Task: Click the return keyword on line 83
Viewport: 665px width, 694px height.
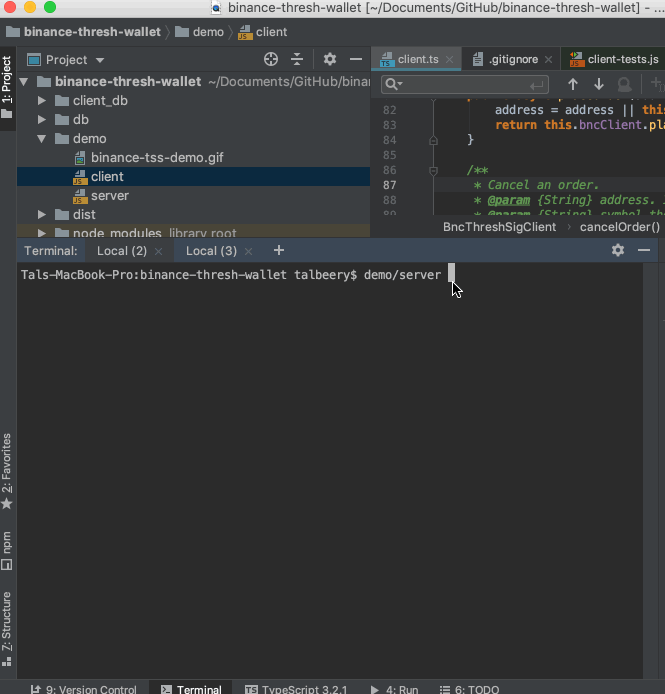Action: coord(516,125)
